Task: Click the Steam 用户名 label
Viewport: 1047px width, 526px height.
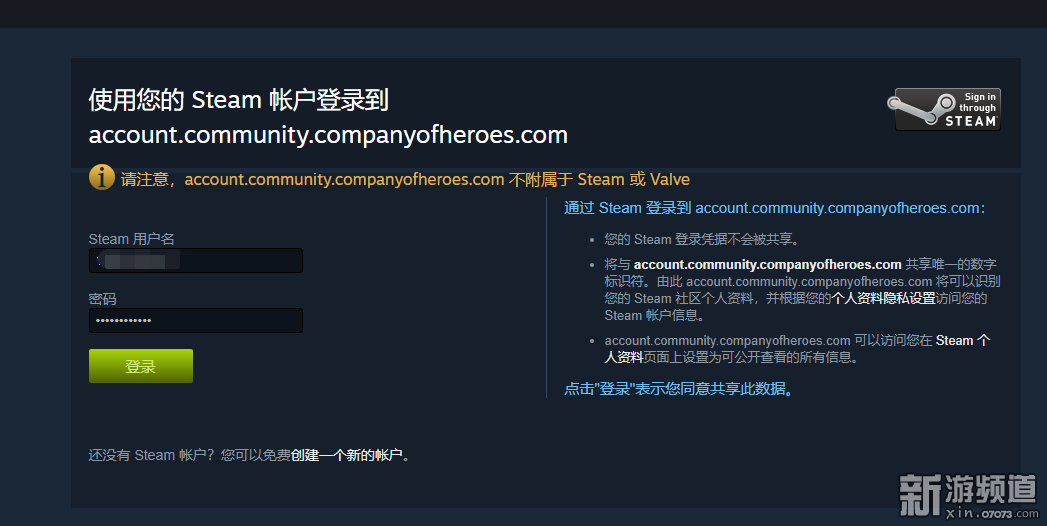Action: coord(131,239)
